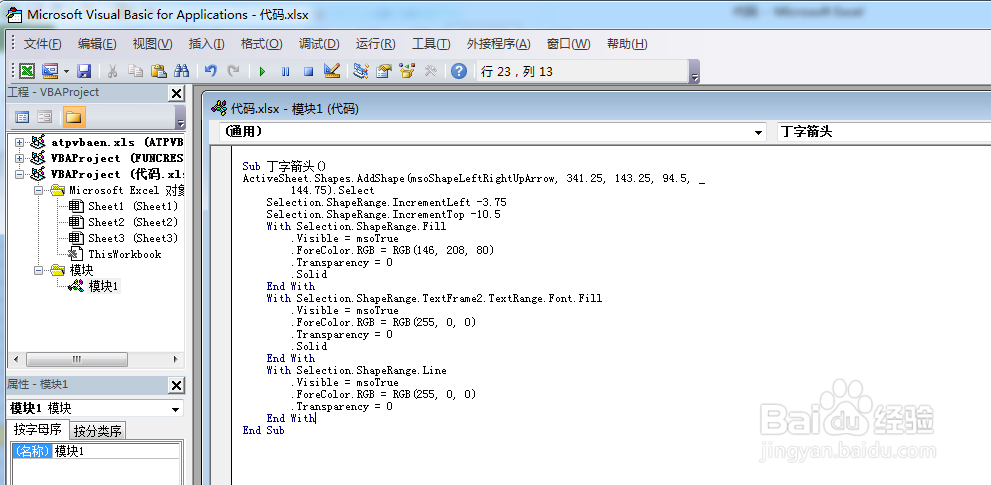Click the (名称) property value field
Image resolution: width=991 pixels, height=485 pixels.
pyautogui.click(x=117, y=451)
